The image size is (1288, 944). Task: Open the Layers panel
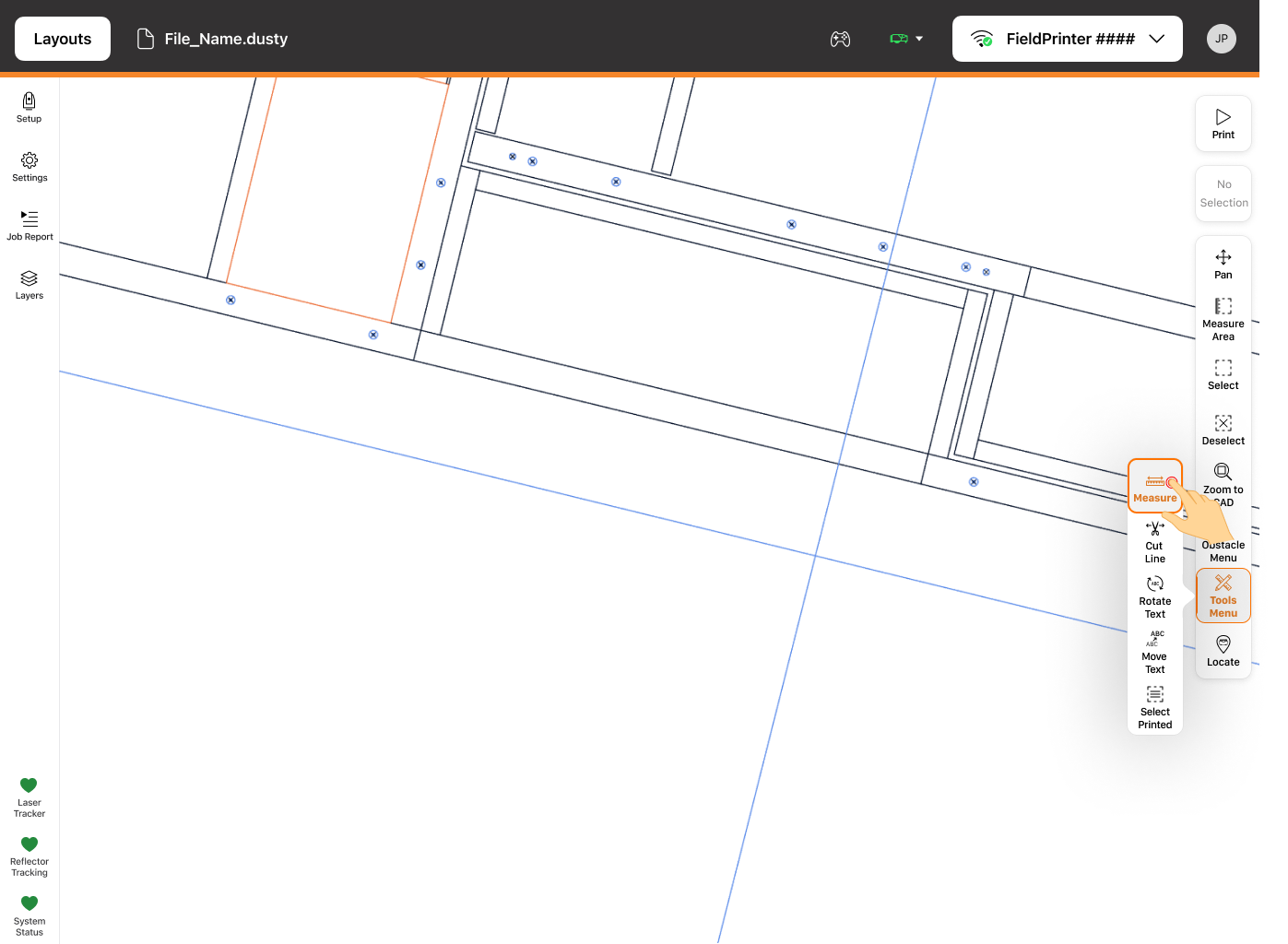click(x=30, y=285)
